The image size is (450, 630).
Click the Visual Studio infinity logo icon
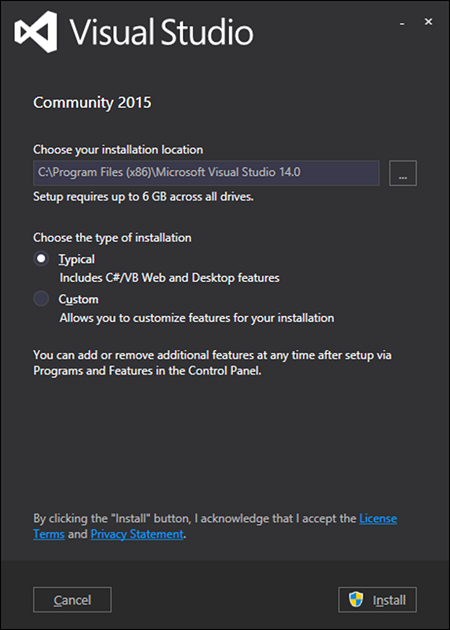36,32
